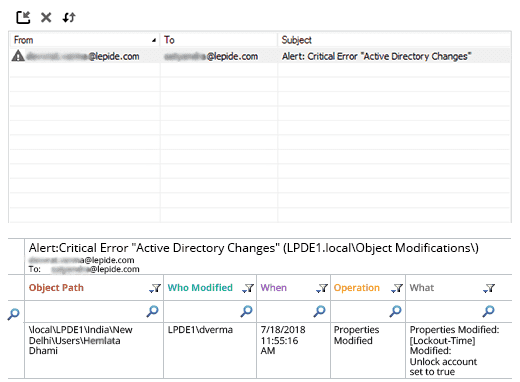The image size is (520, 382).
Task: Click the Operation column header
Action: [357, 288]
